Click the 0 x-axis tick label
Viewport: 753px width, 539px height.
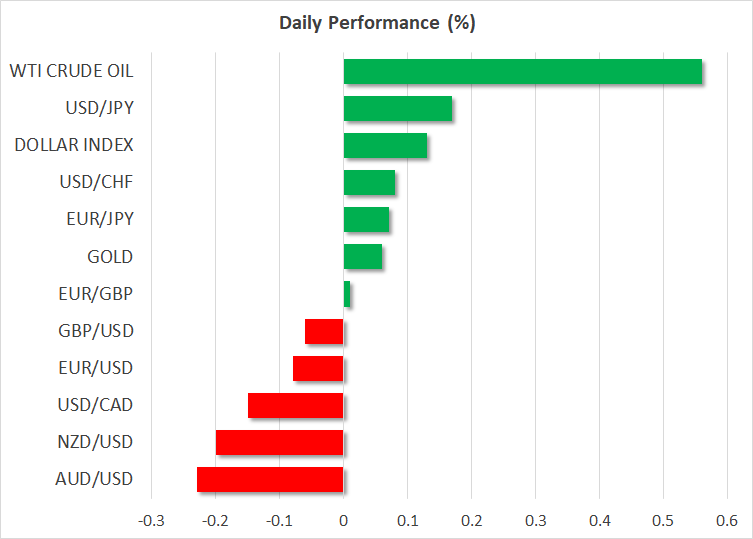[343, 521]
